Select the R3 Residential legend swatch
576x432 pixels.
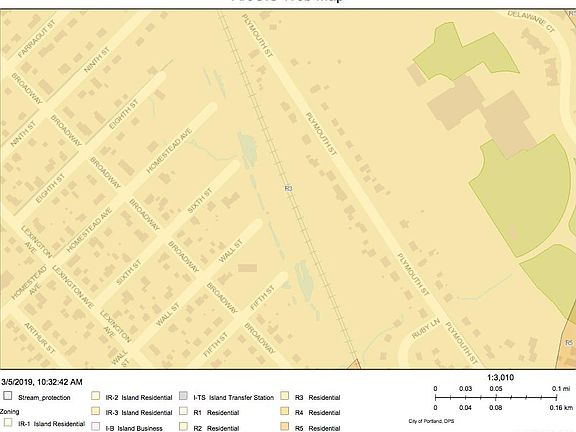284,396
